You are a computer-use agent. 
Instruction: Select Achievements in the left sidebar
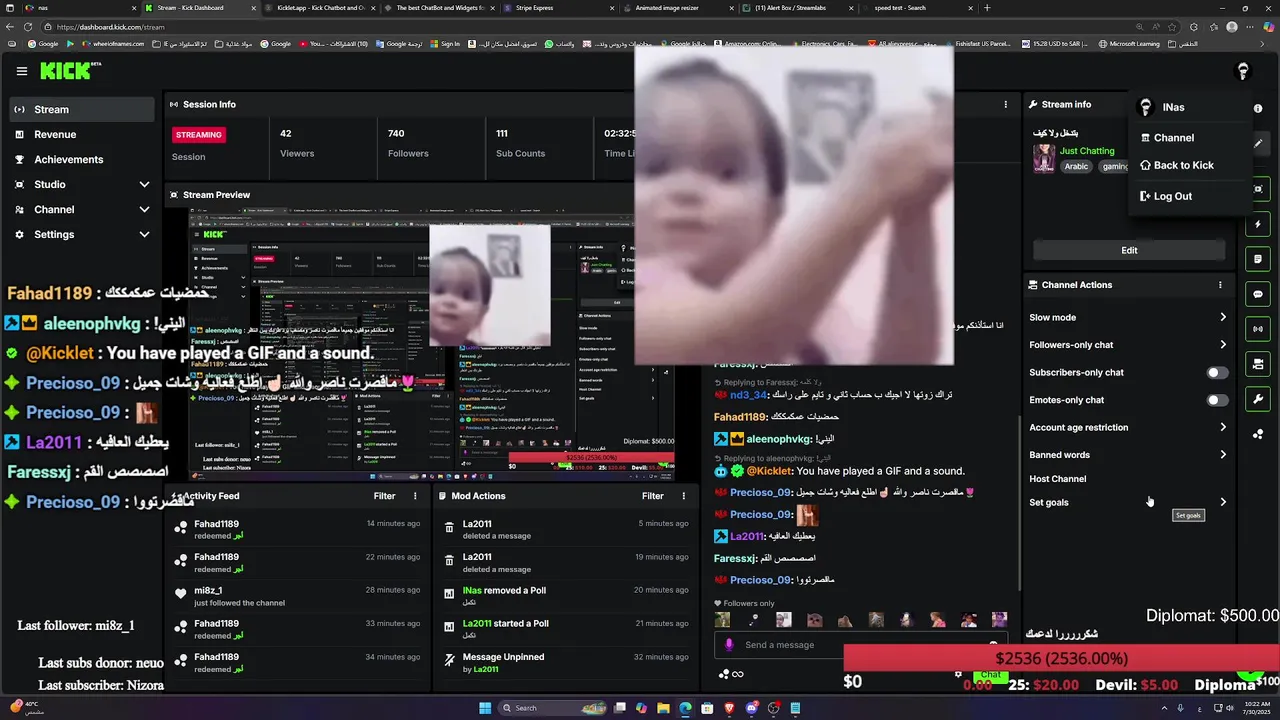point(82,159)
